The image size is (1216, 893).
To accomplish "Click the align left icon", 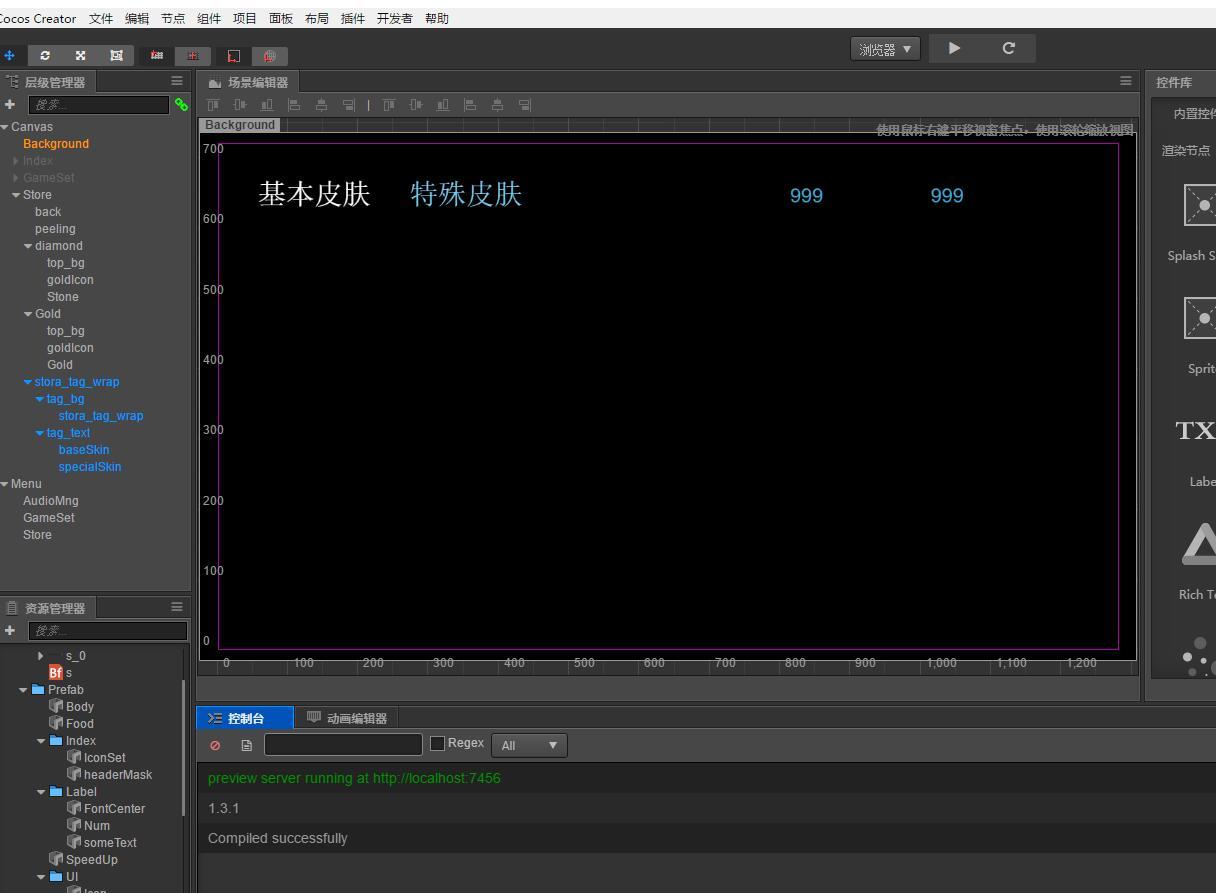I will click(x=294, y=104).
